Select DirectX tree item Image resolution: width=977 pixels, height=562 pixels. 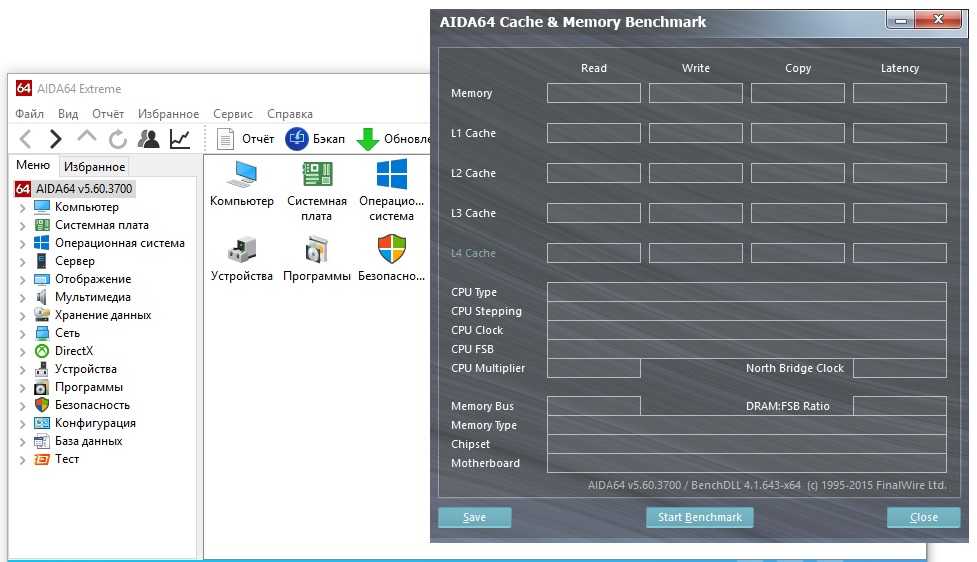tap(74, 351)
